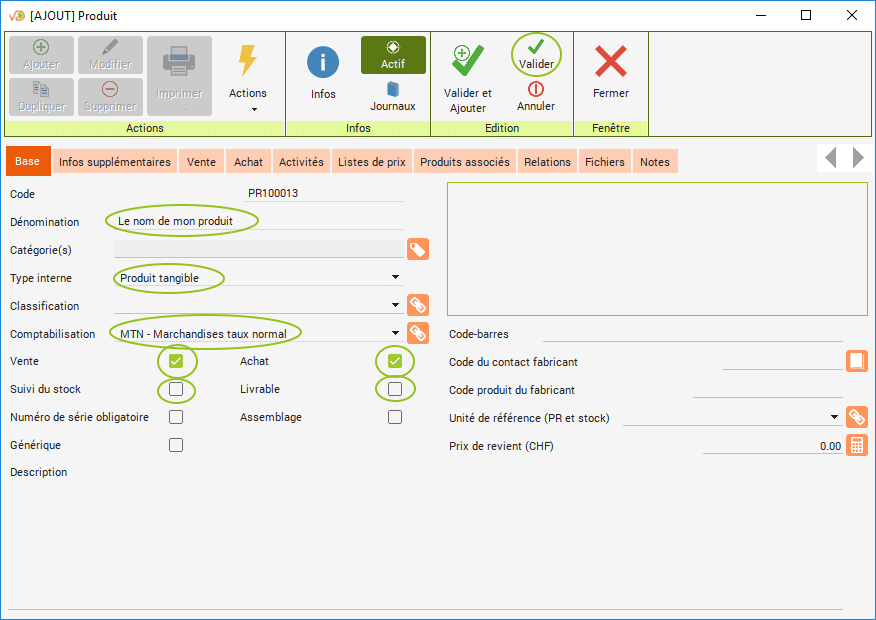Image resolution: width=876 pixels, height=620 pixels.
Task: Open the Comptabilisation dropdown list
Action: pos(395,333)
